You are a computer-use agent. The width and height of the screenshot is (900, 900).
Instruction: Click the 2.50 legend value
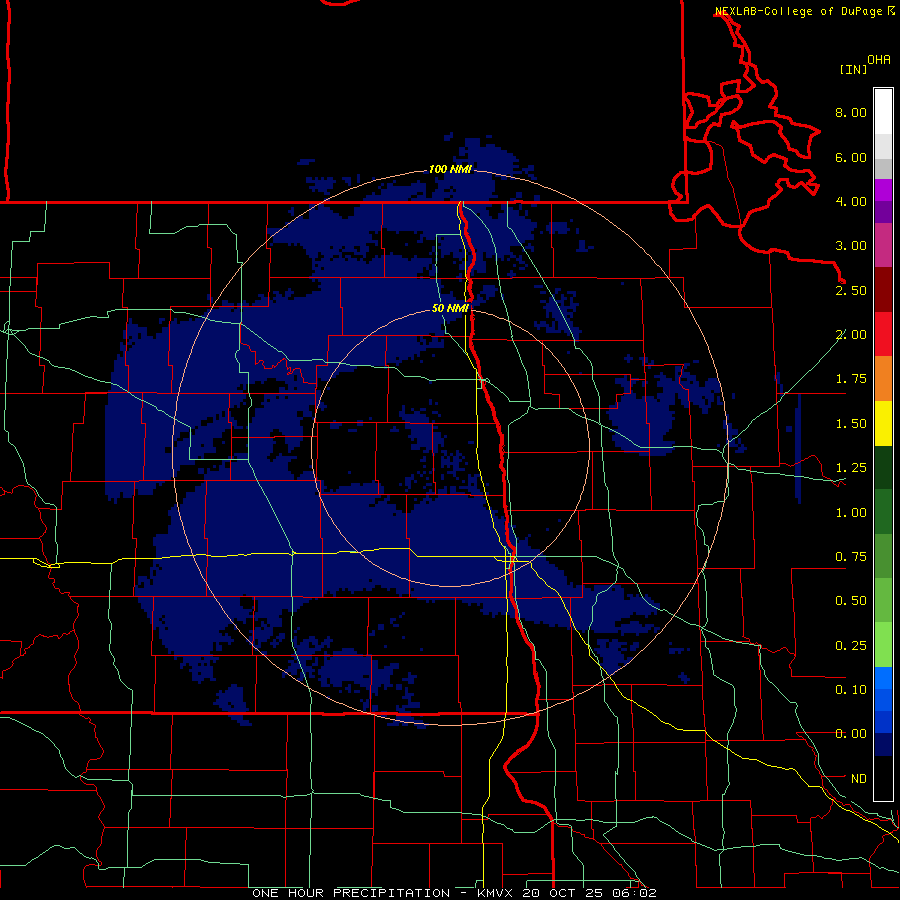click(851, 290)
